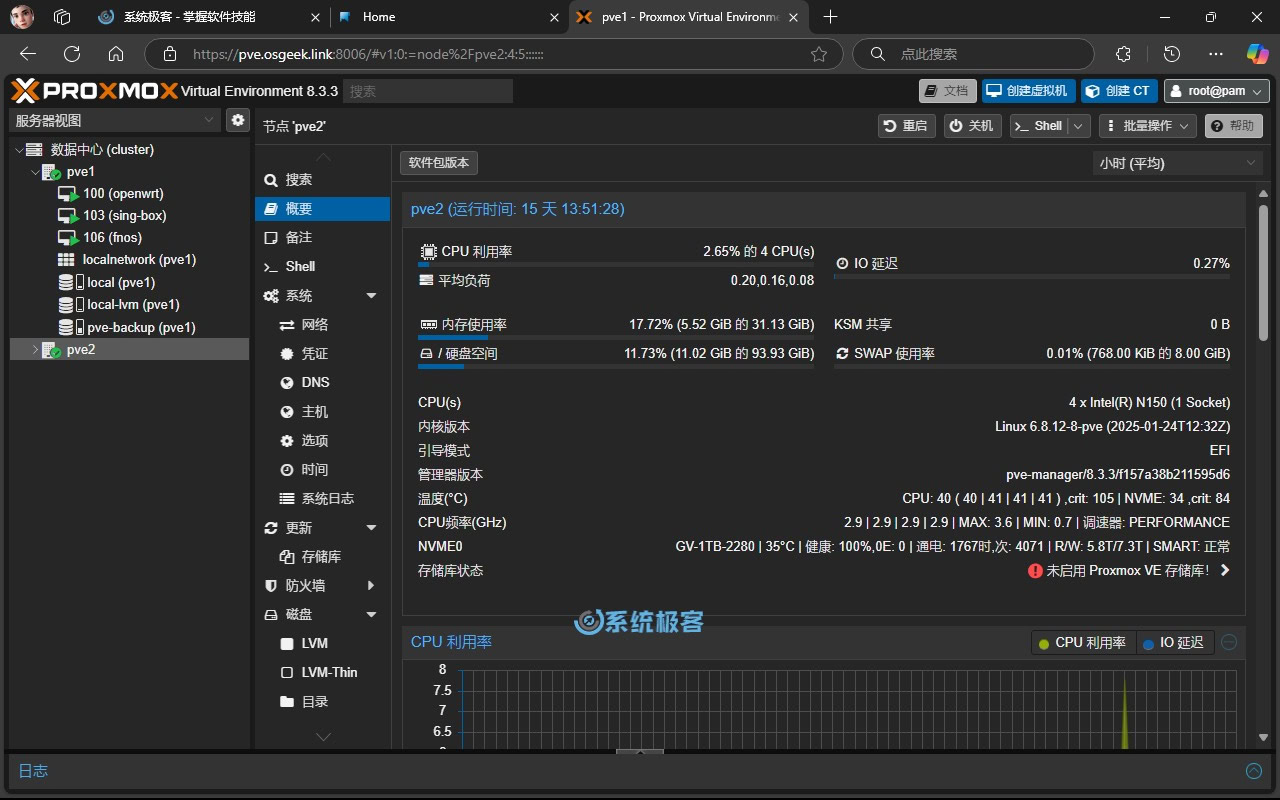Open the LVM menu item

[322, 644]
